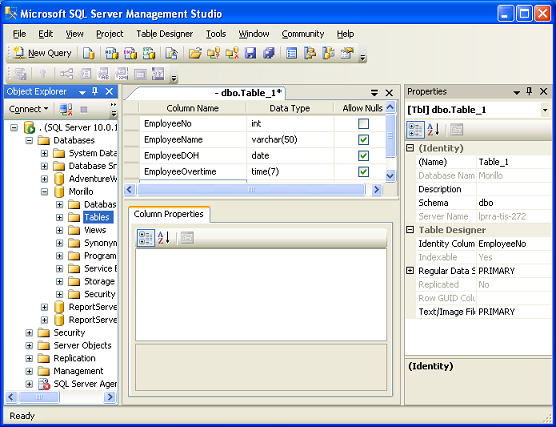
Task: Click the Analysis Services MDX Query icon
Action: point(112,53)
